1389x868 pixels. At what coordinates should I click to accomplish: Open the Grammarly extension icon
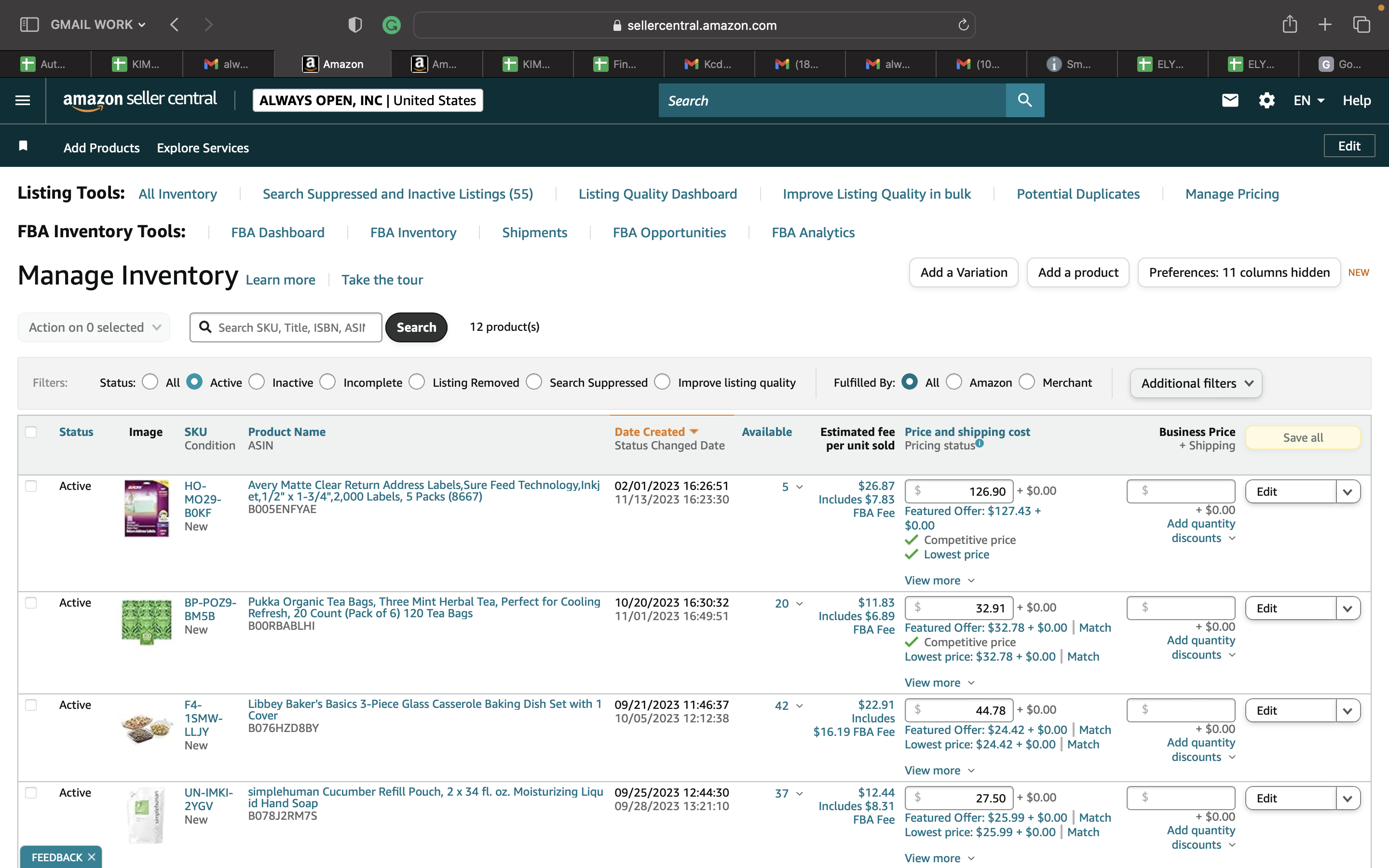click(x=392, y=25)
